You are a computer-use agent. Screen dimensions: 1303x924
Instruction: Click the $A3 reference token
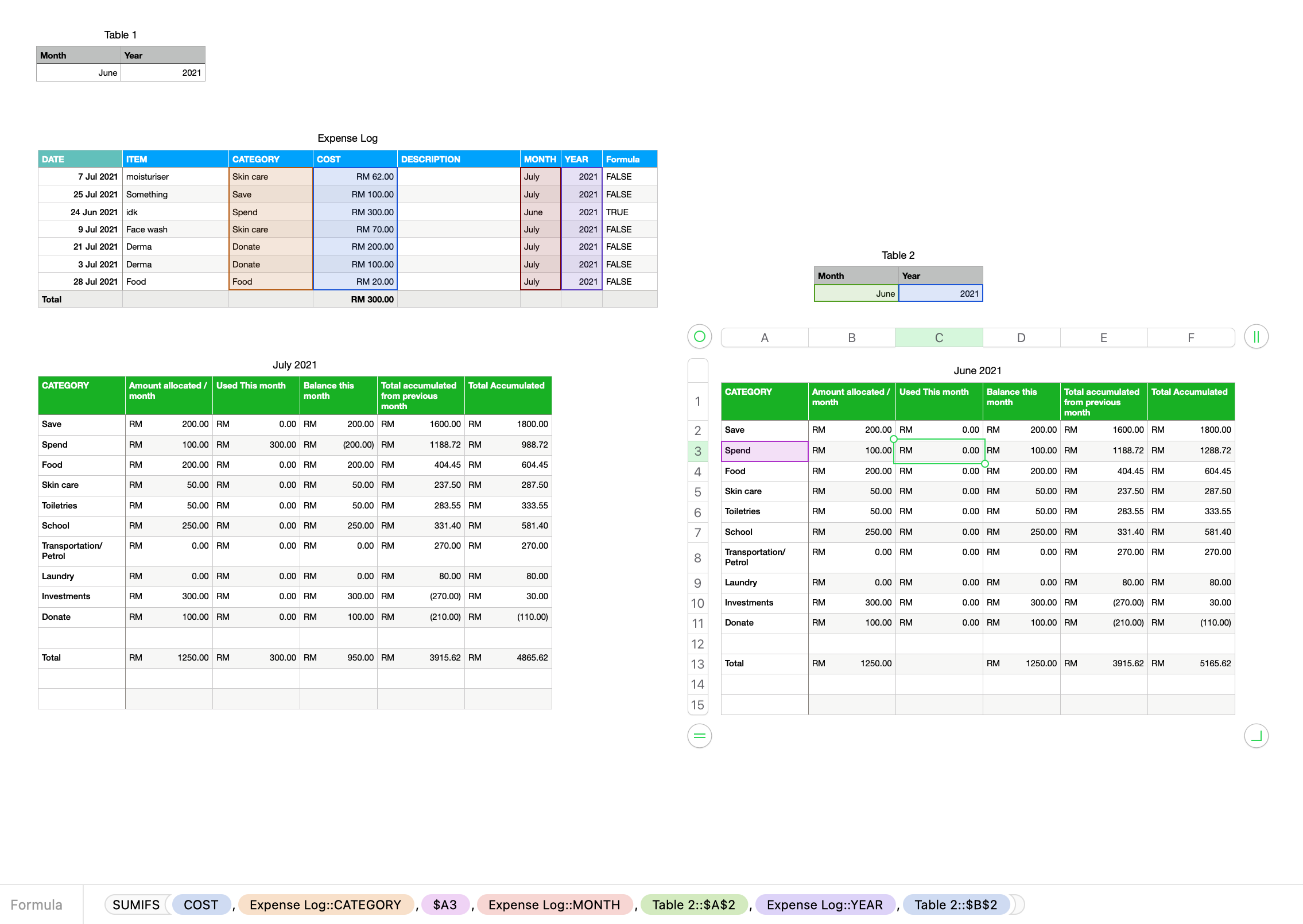pyautogui.click(x=445, y=904)
